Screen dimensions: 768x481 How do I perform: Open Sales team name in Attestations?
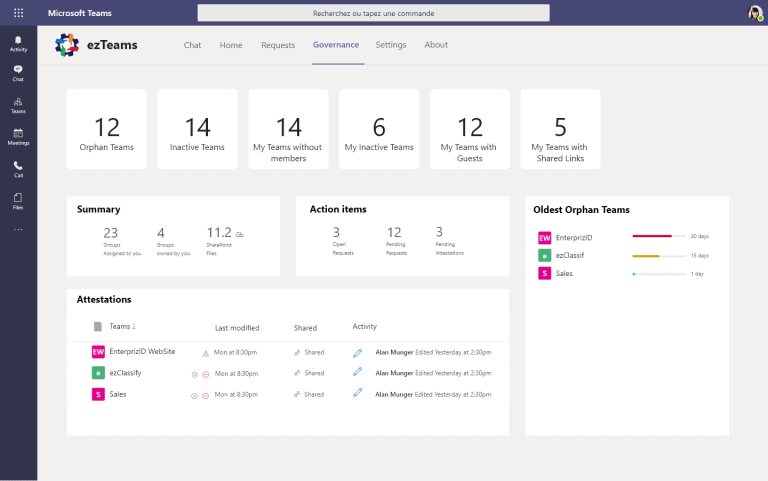[x=118, y=394]
